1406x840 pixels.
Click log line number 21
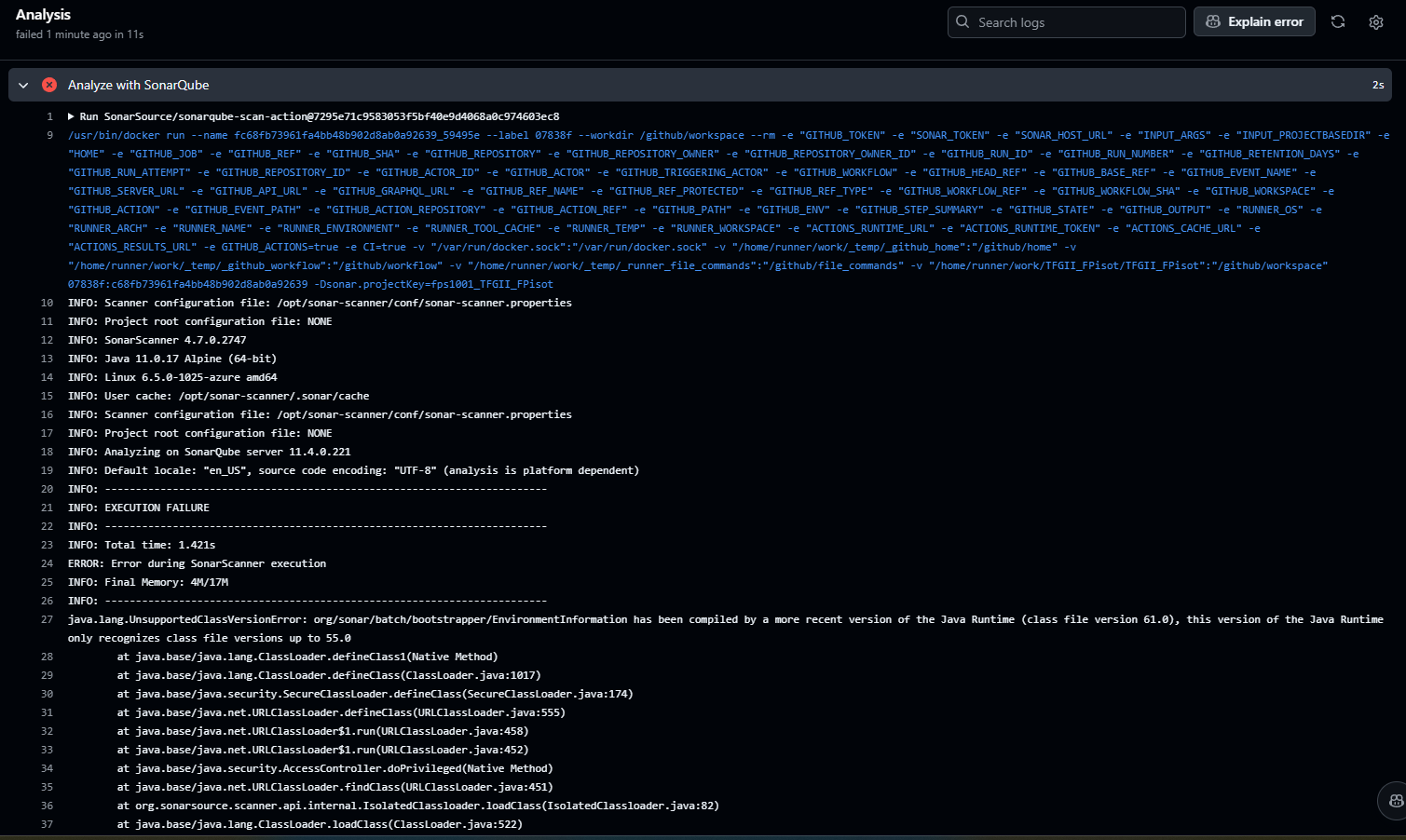tap(47, 508)
